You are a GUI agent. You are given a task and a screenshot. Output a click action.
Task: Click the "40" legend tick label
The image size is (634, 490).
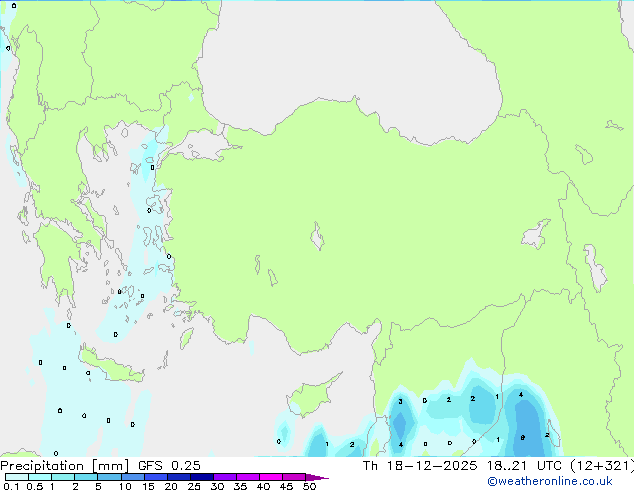click(263, 486)
